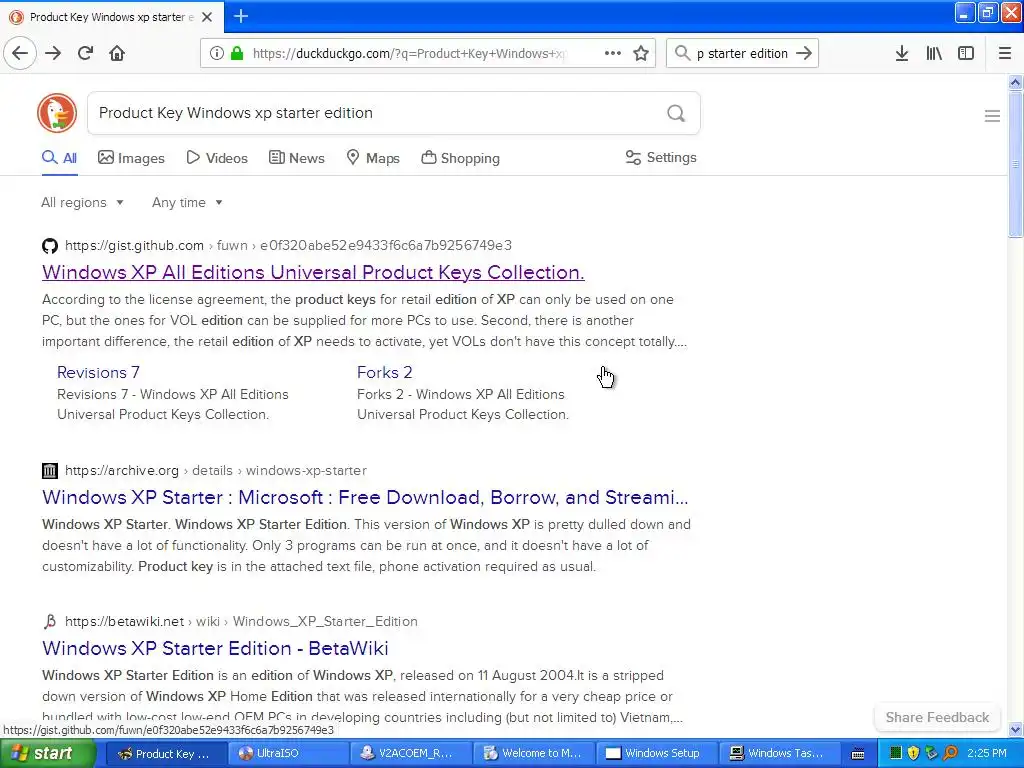View the green padlock connection details
Screen dimensions: 1024x768
click(x=236, y=54)
